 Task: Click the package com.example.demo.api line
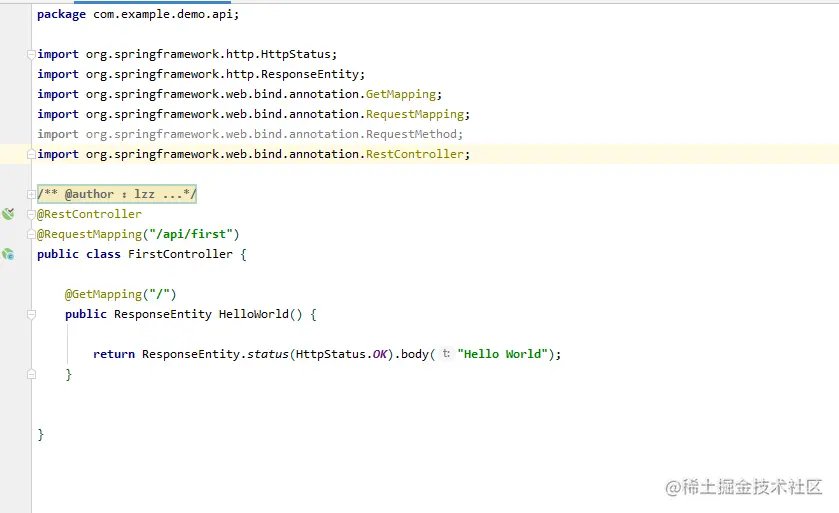click(138, 14)
